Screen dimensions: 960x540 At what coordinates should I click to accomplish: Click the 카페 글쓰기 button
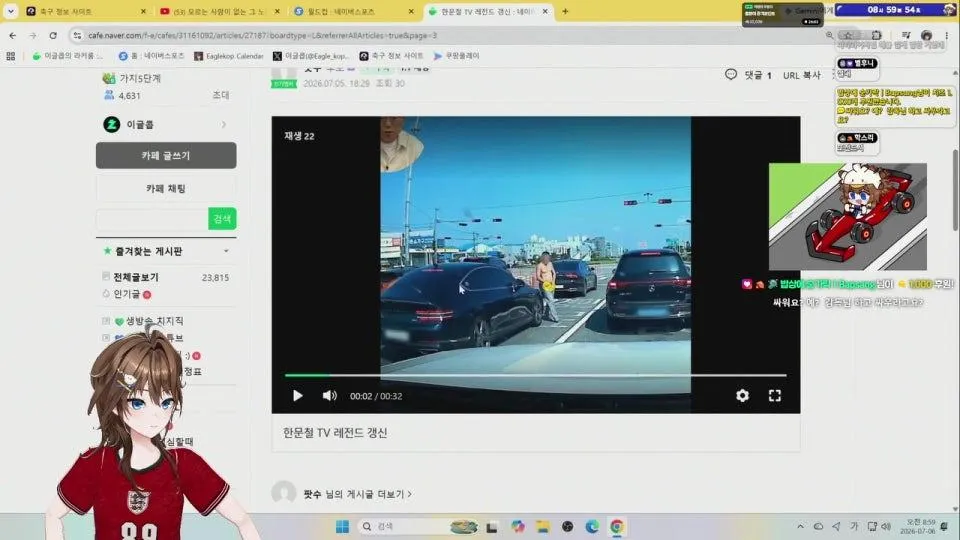[166, 156]
